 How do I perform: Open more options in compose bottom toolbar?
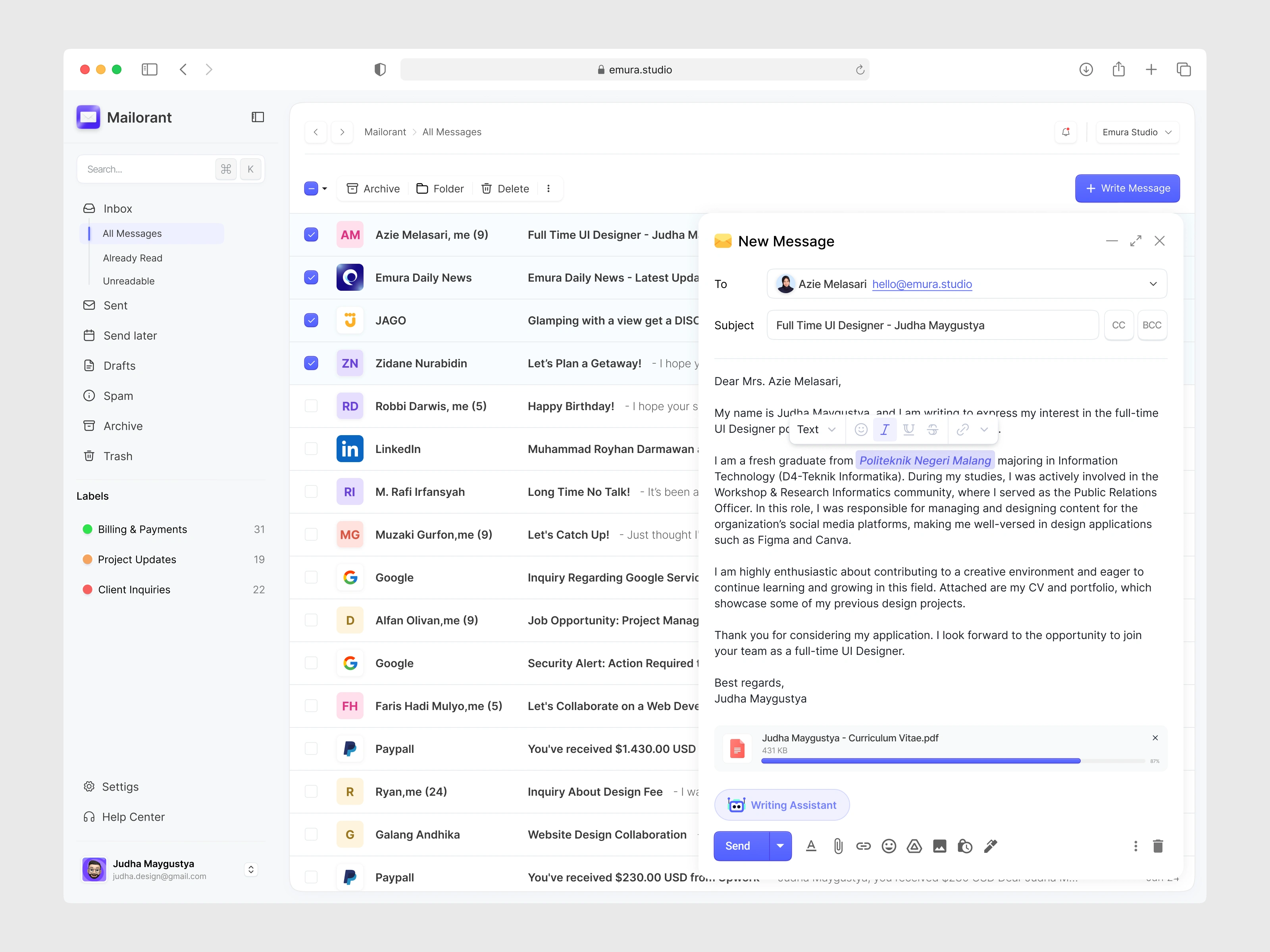tap(1135, 846)
